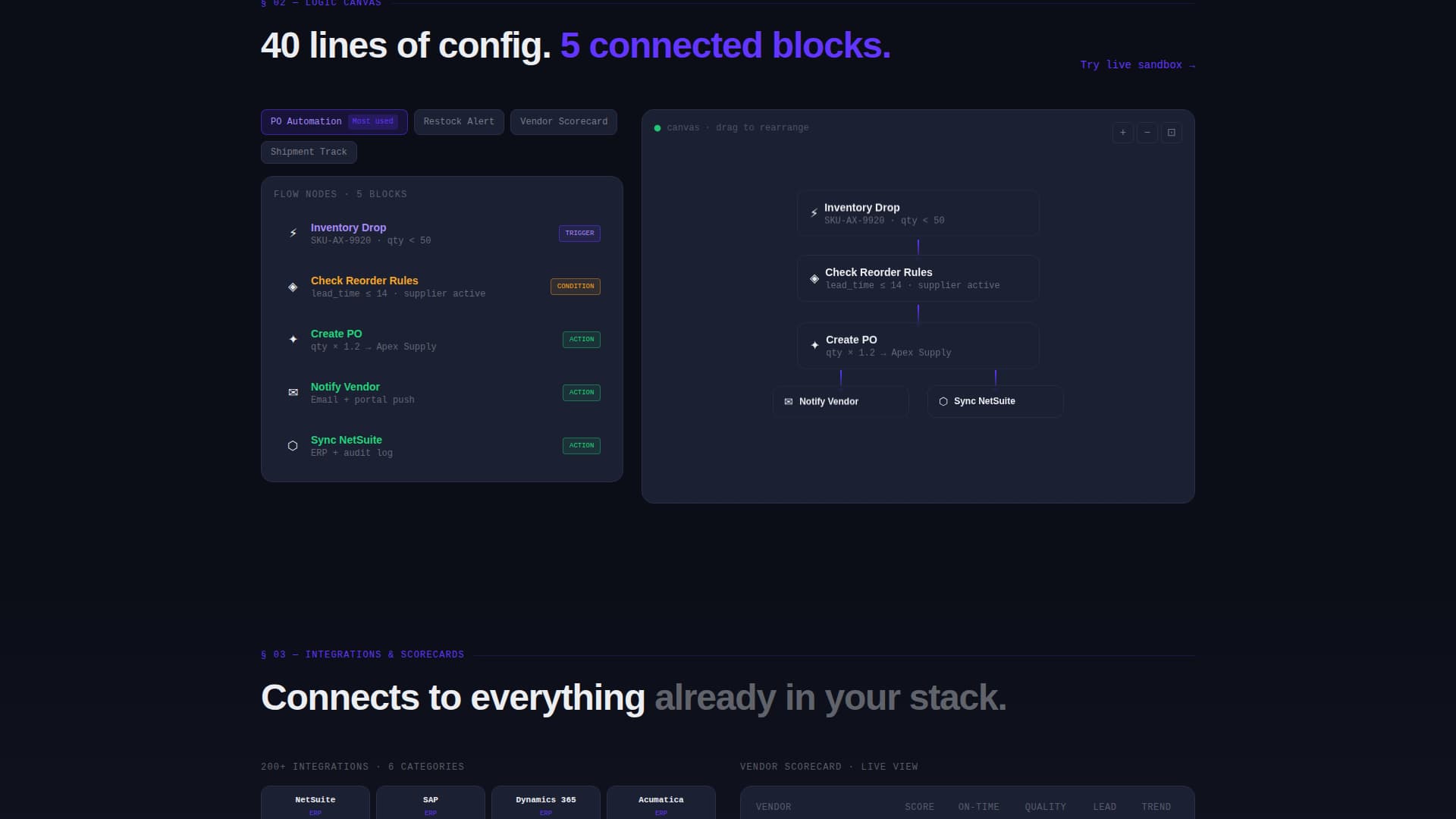Screen dimensions: 1456x819
Task: Open the Vendor Scorecard tab
Action: click(563, 122)
